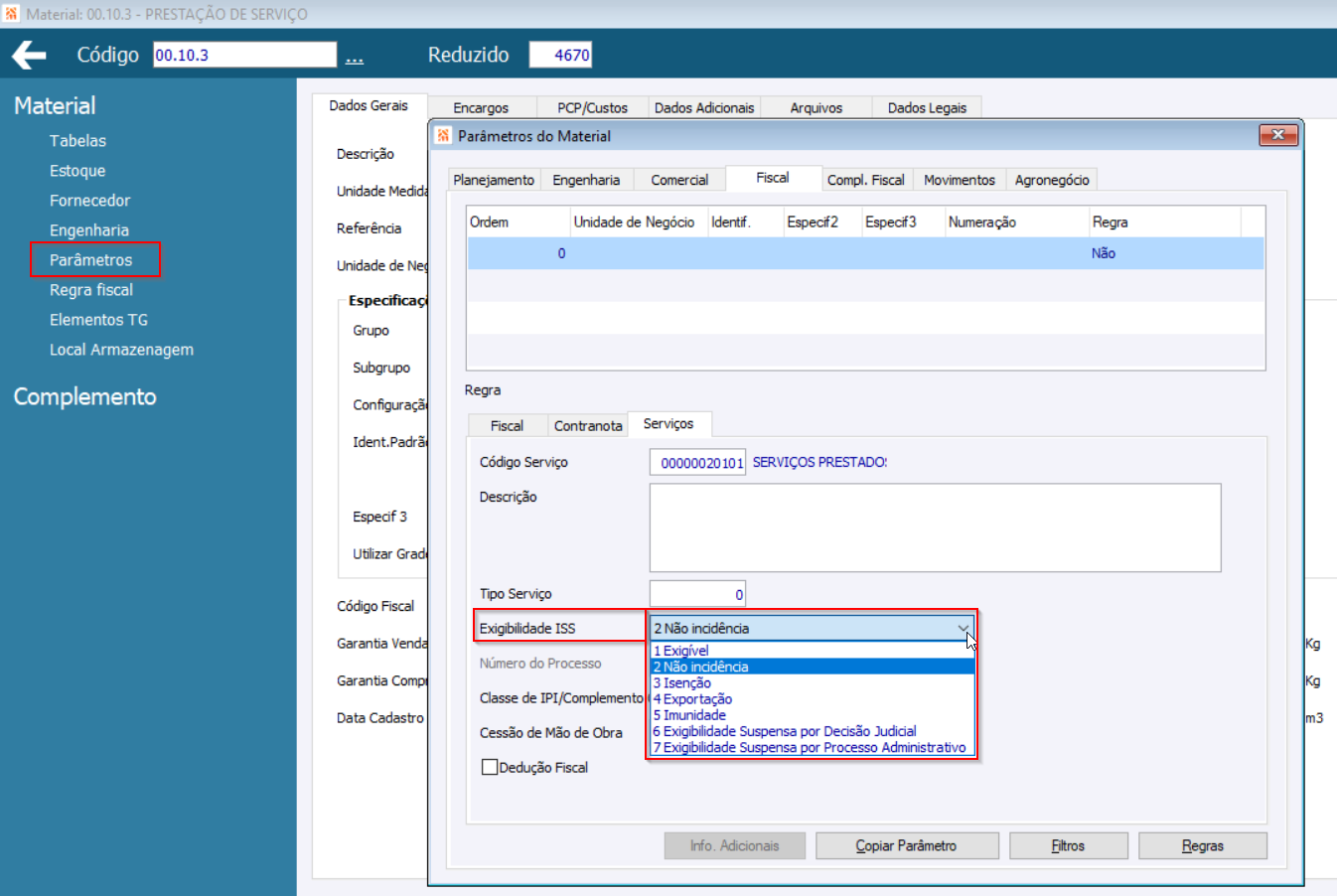Select Exigibilidade Suspensa por Processo Administrativo
Image resolution: width=1337 pixels, height=896 pixels.
812,747
